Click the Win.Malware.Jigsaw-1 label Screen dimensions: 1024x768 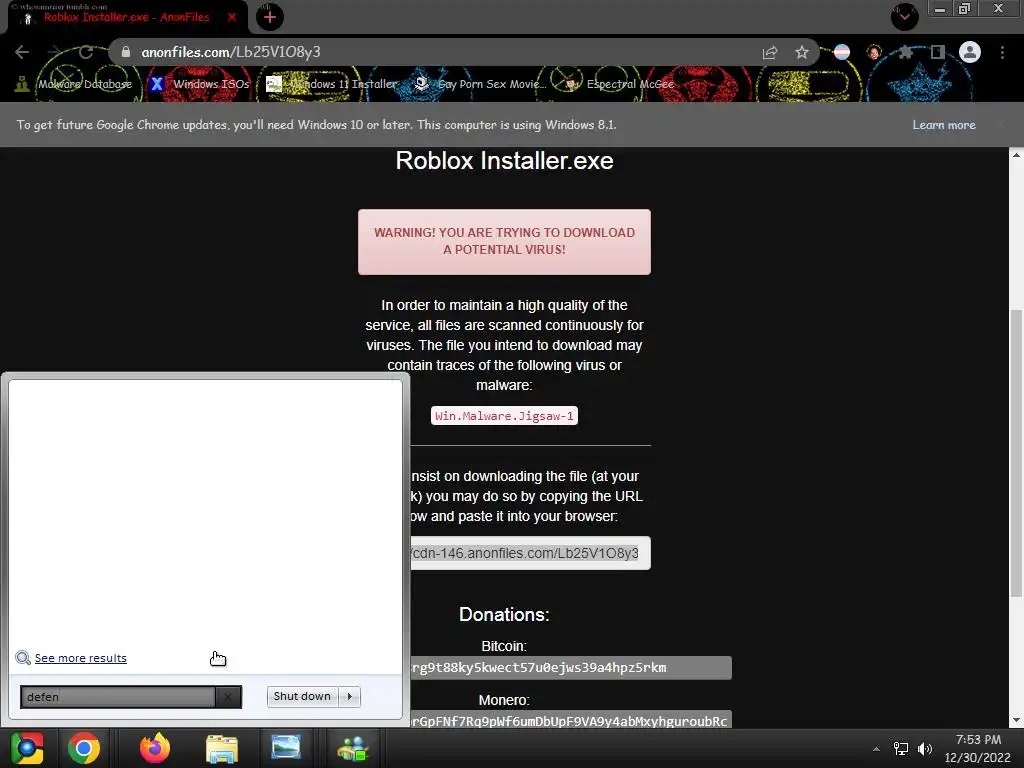pyautogui.click(x=504, y=416)
